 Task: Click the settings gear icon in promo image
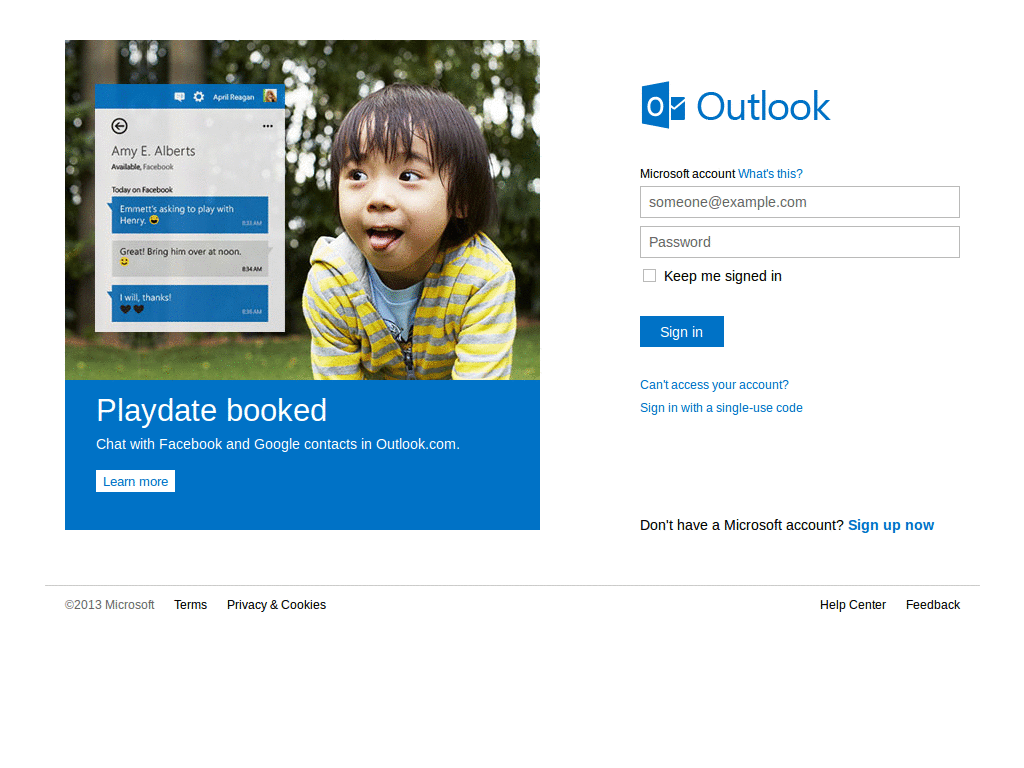click(199, 97)
